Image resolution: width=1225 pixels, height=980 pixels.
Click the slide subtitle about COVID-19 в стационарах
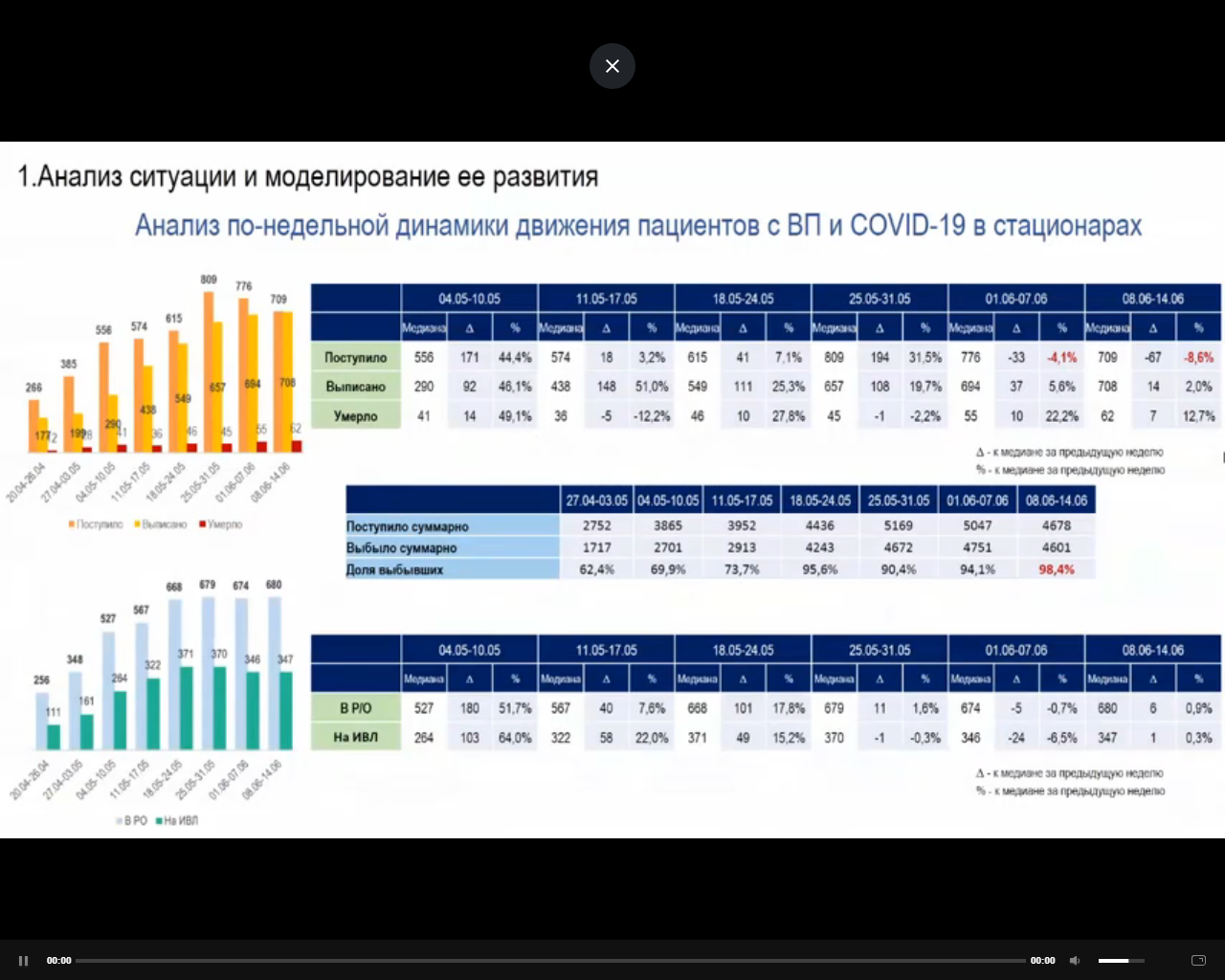click(x=638, y=226)
